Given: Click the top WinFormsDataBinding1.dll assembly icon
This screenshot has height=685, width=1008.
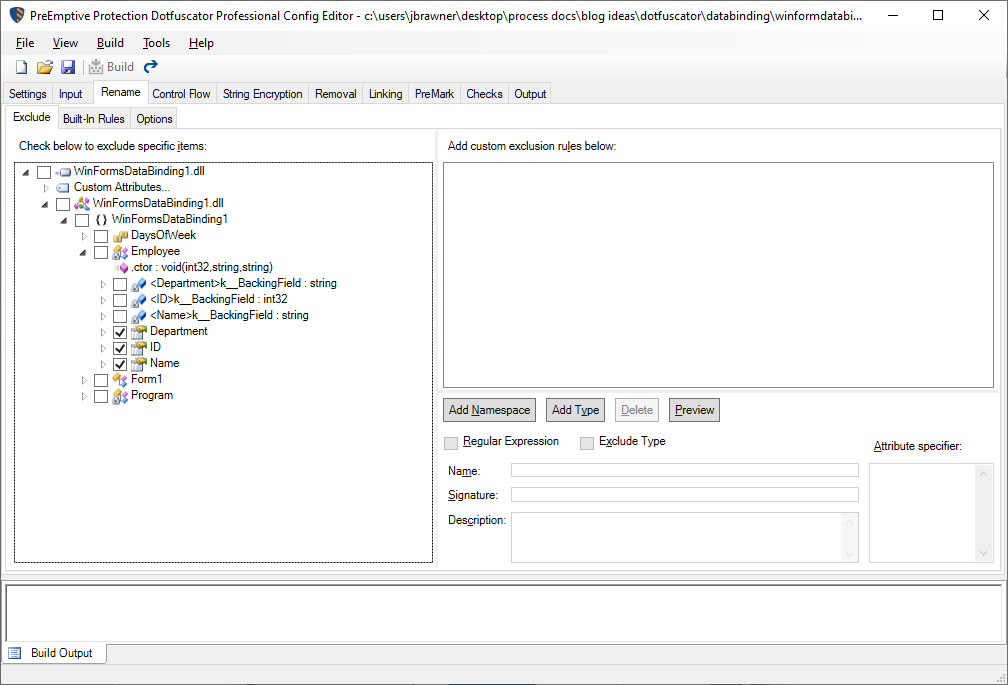Looking at the screenshot, I should (63, 172).
